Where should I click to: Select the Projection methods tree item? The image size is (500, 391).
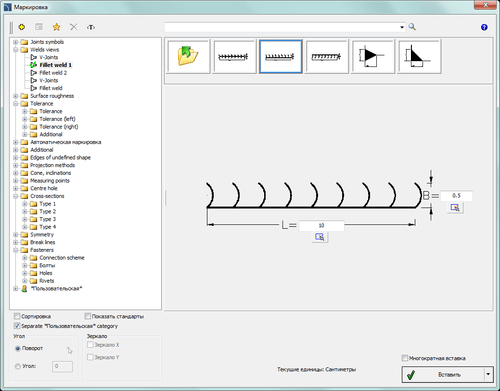[x=52, y=165]
